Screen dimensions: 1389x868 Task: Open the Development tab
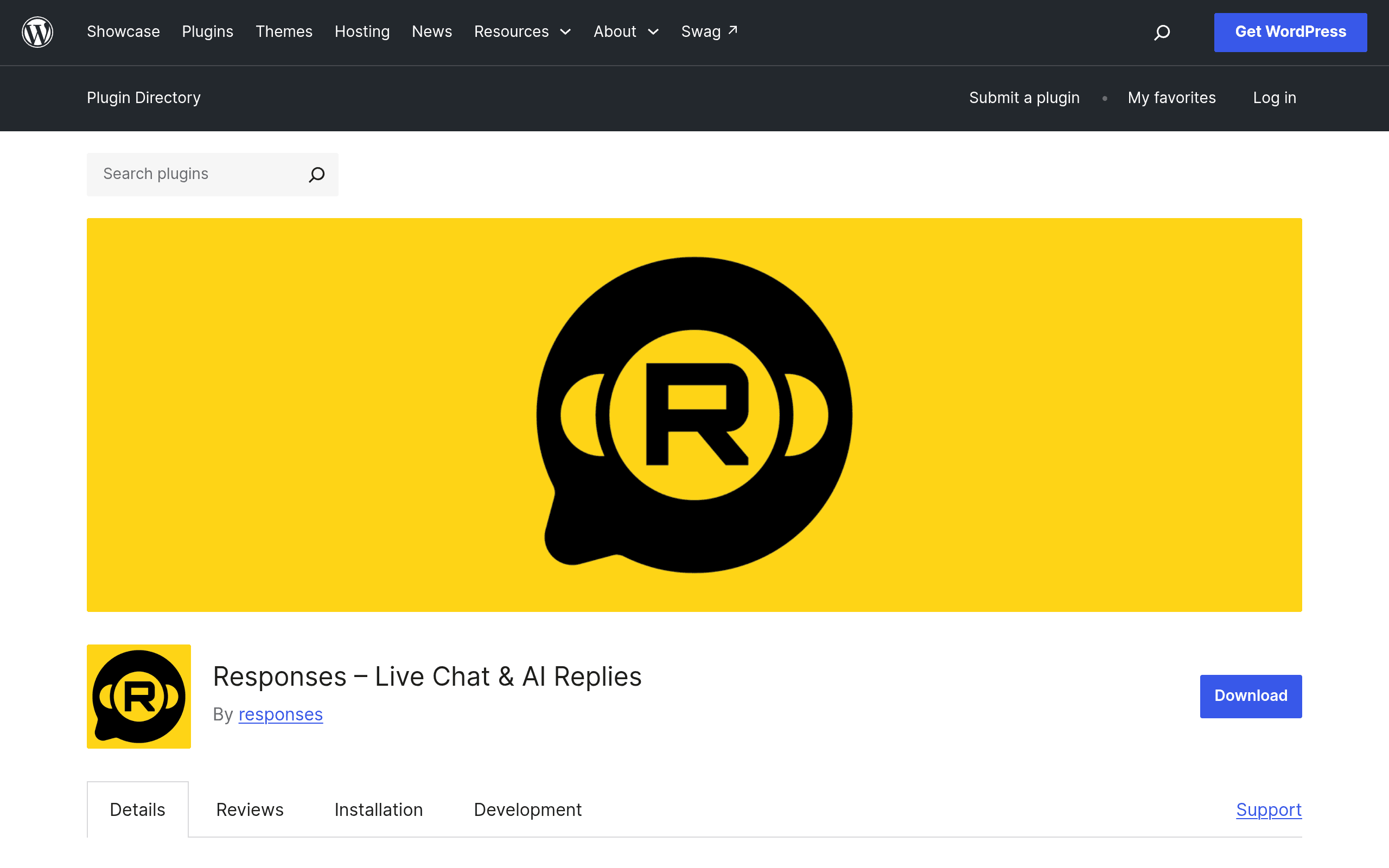[x=527, y=809]
